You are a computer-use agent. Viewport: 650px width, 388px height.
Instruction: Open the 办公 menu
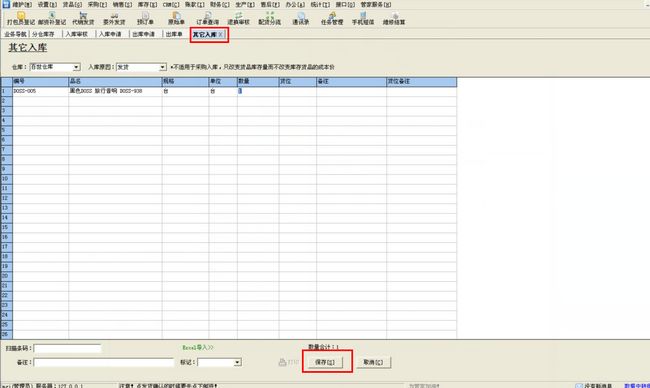click(x=295, y=5)
